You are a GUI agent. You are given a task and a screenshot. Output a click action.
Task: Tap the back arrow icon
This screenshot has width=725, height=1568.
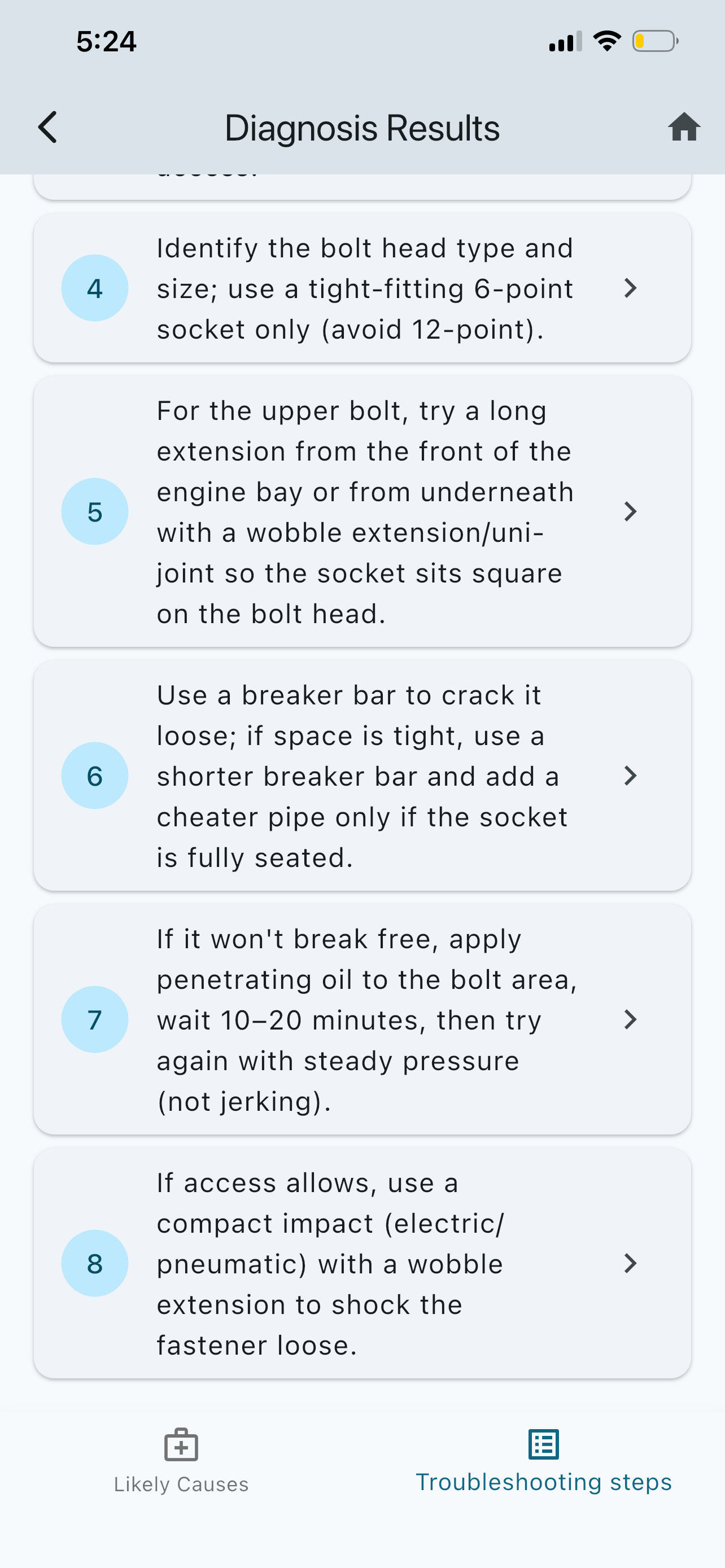[48, 127]
